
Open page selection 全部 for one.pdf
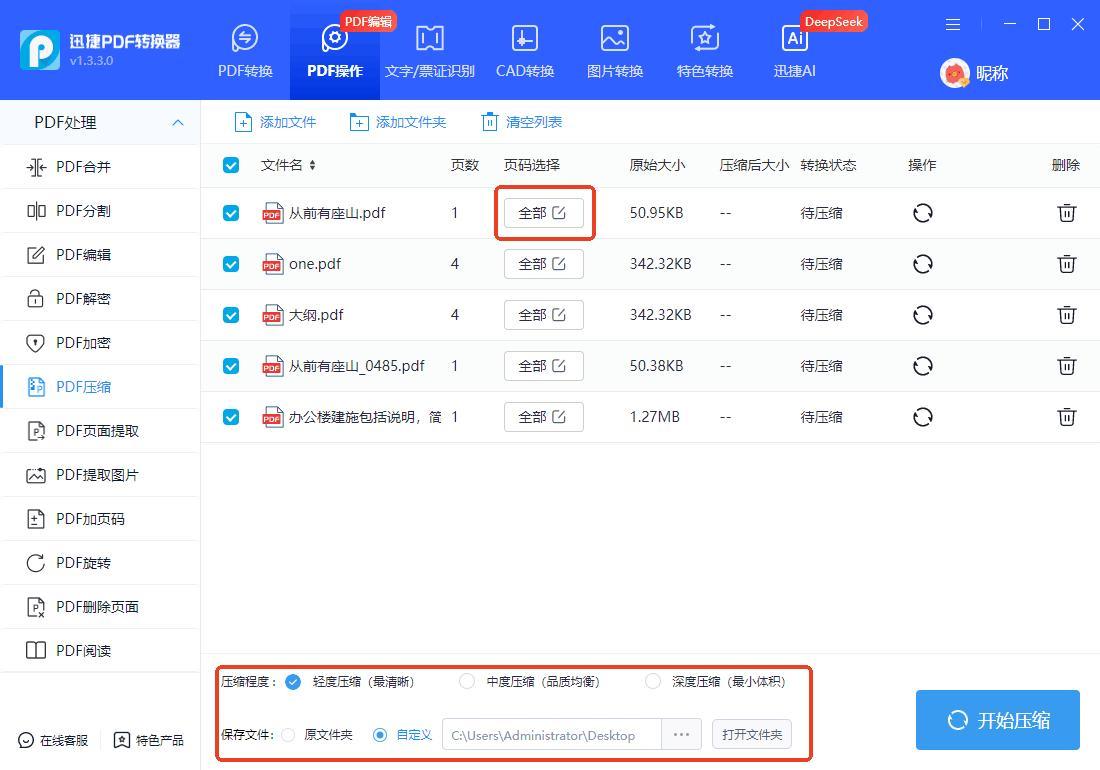tap(543, 264)
